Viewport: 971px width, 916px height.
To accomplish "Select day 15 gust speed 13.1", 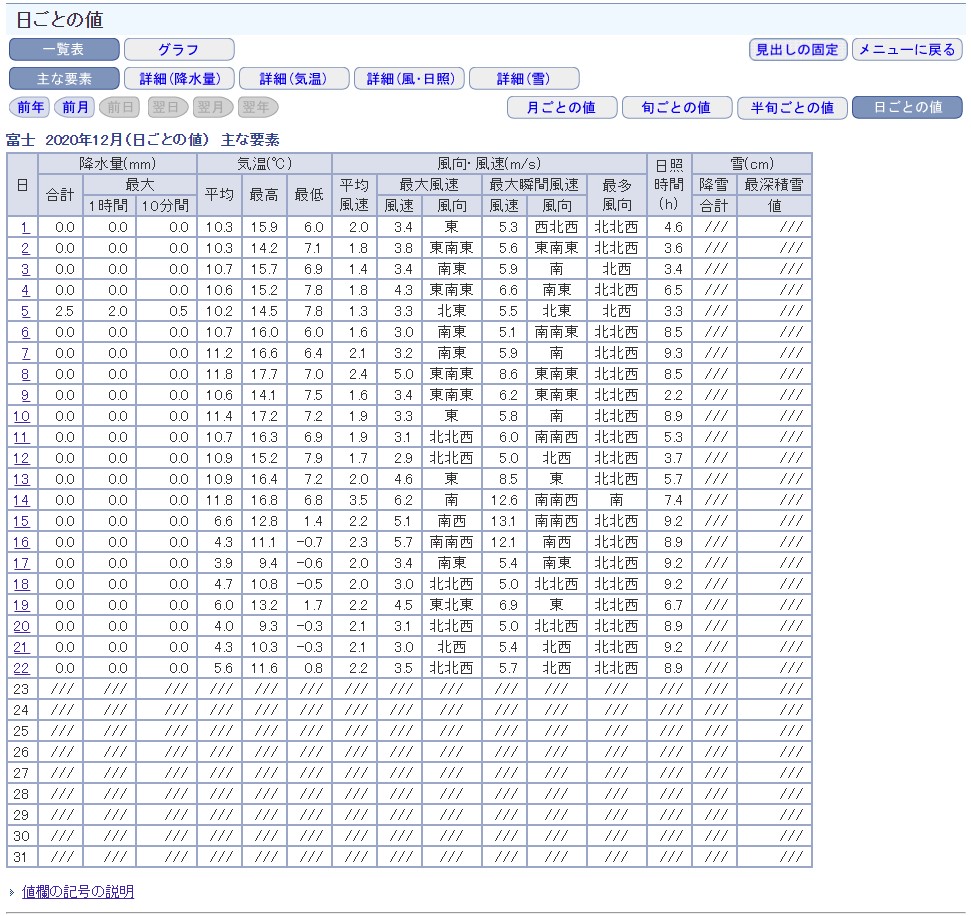I will (503, 521).
